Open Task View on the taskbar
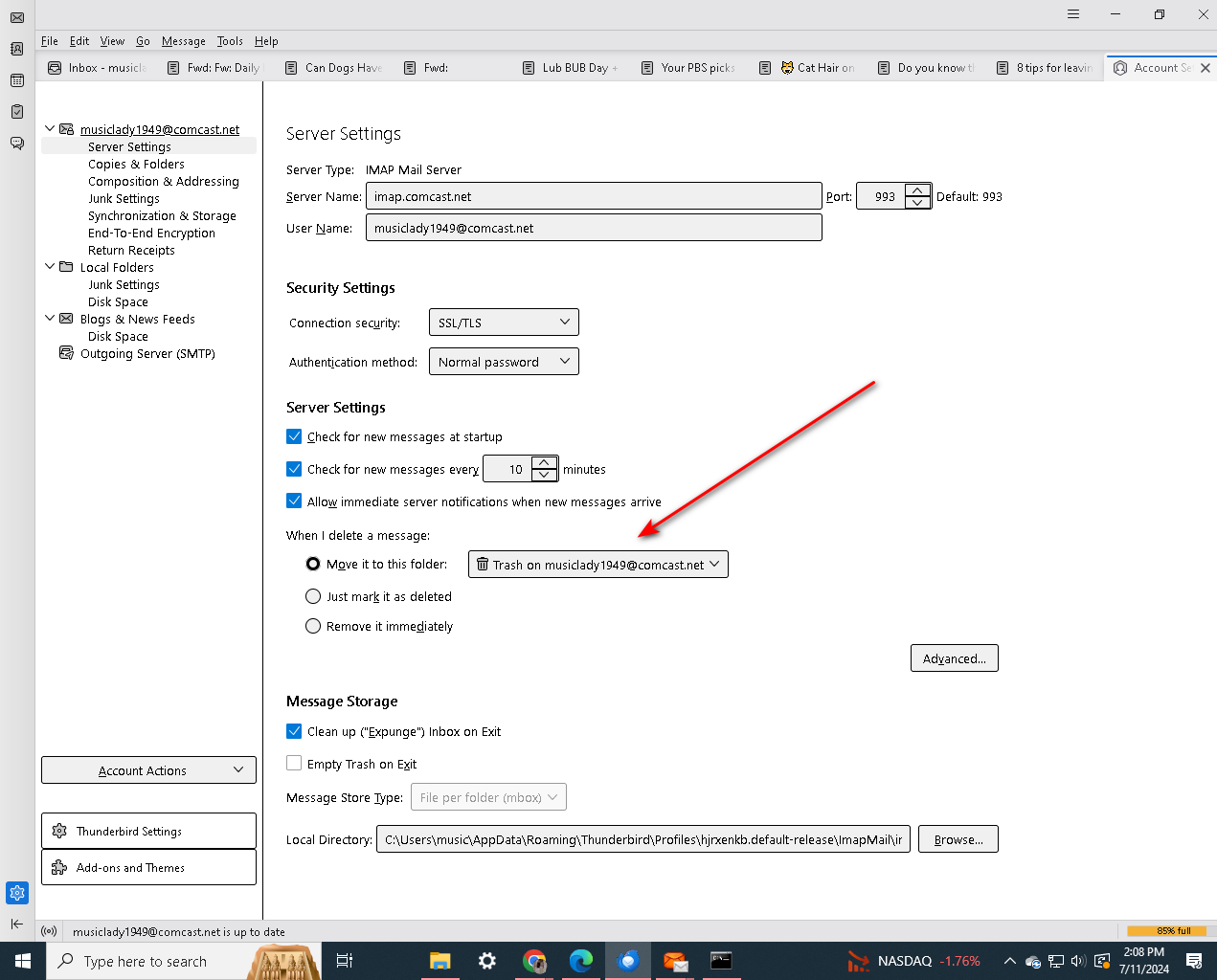Viewport: 1217px width, 980px height. tap(345, 961)
